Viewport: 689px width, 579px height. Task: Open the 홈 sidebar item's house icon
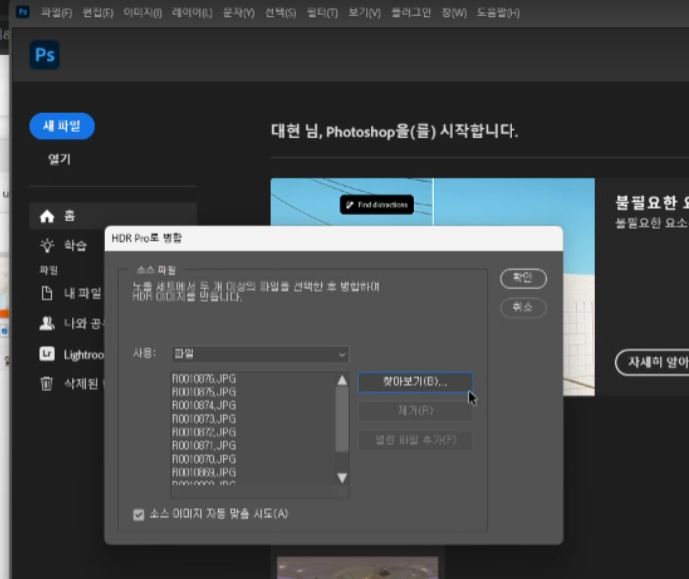[47, 216]
